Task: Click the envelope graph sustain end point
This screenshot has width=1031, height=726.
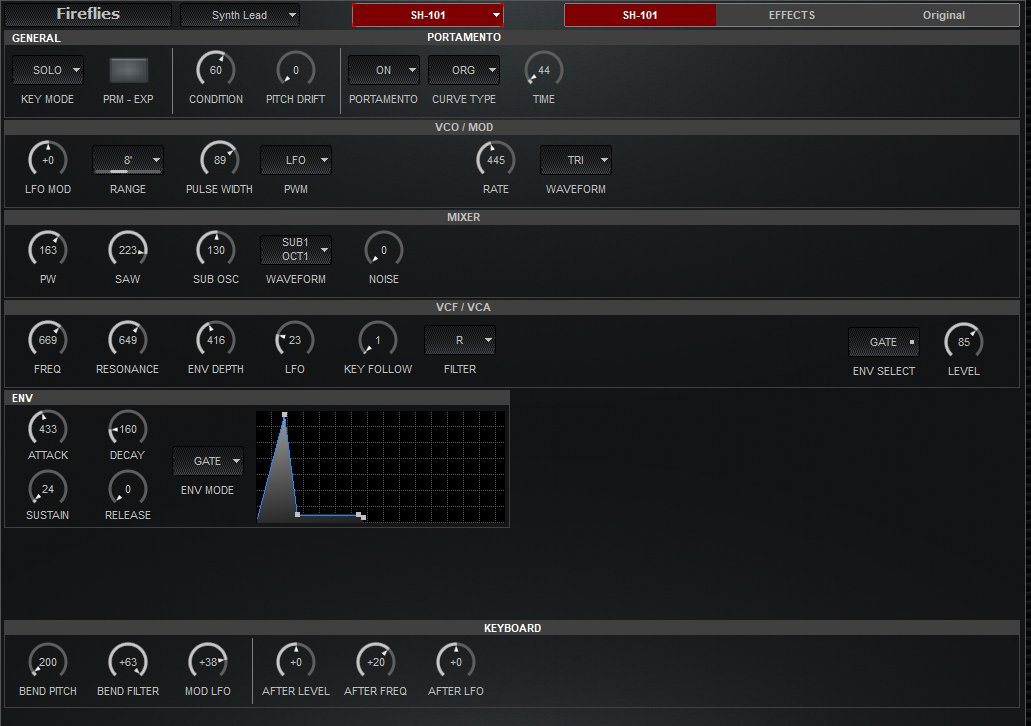Action: (x=359, y=515)
